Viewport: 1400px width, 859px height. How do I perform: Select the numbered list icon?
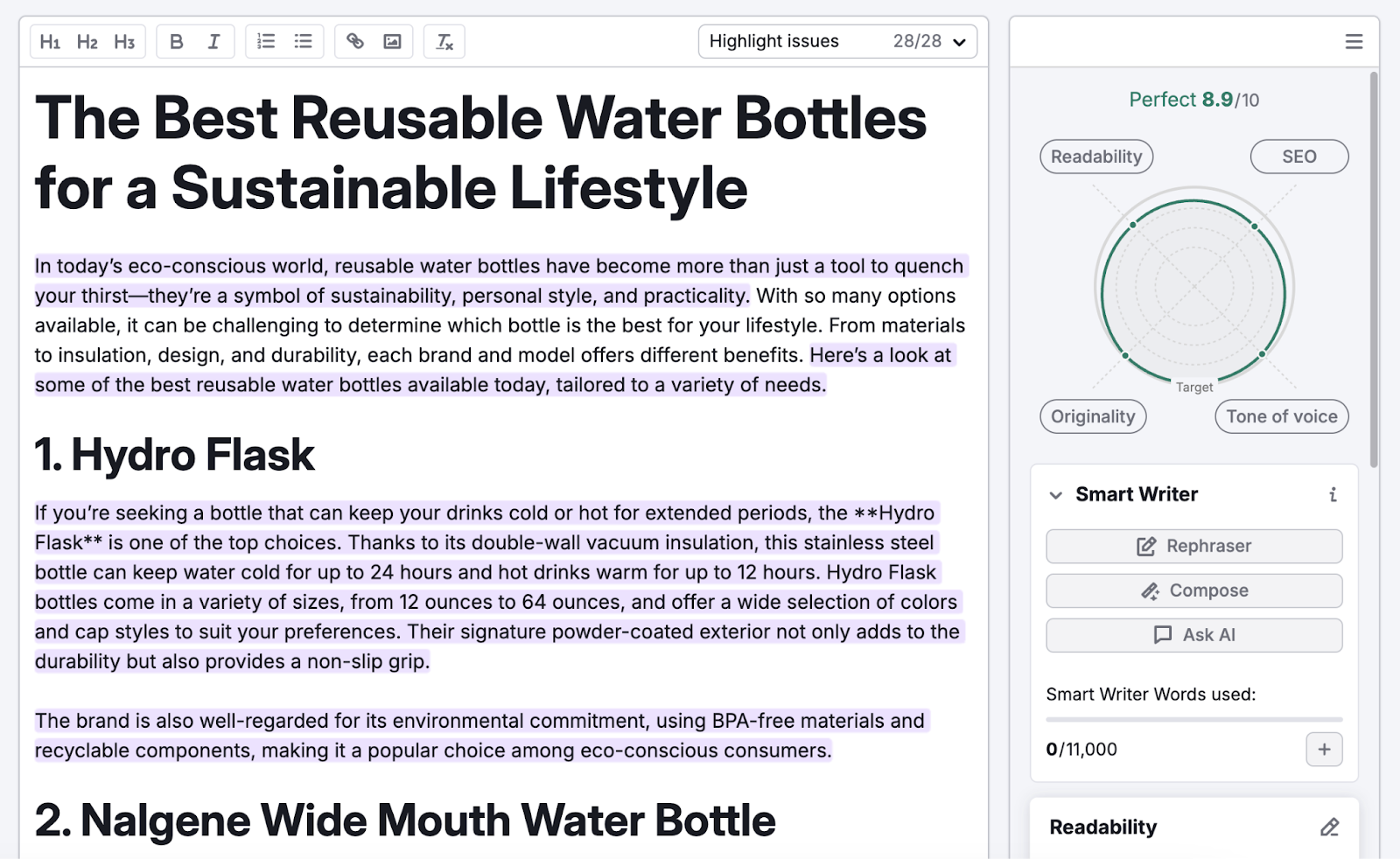265,40
